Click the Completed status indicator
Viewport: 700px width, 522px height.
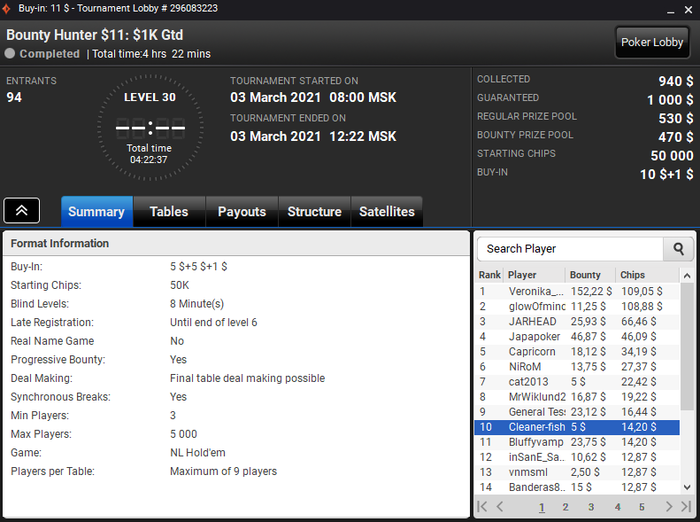click(42, 54)
